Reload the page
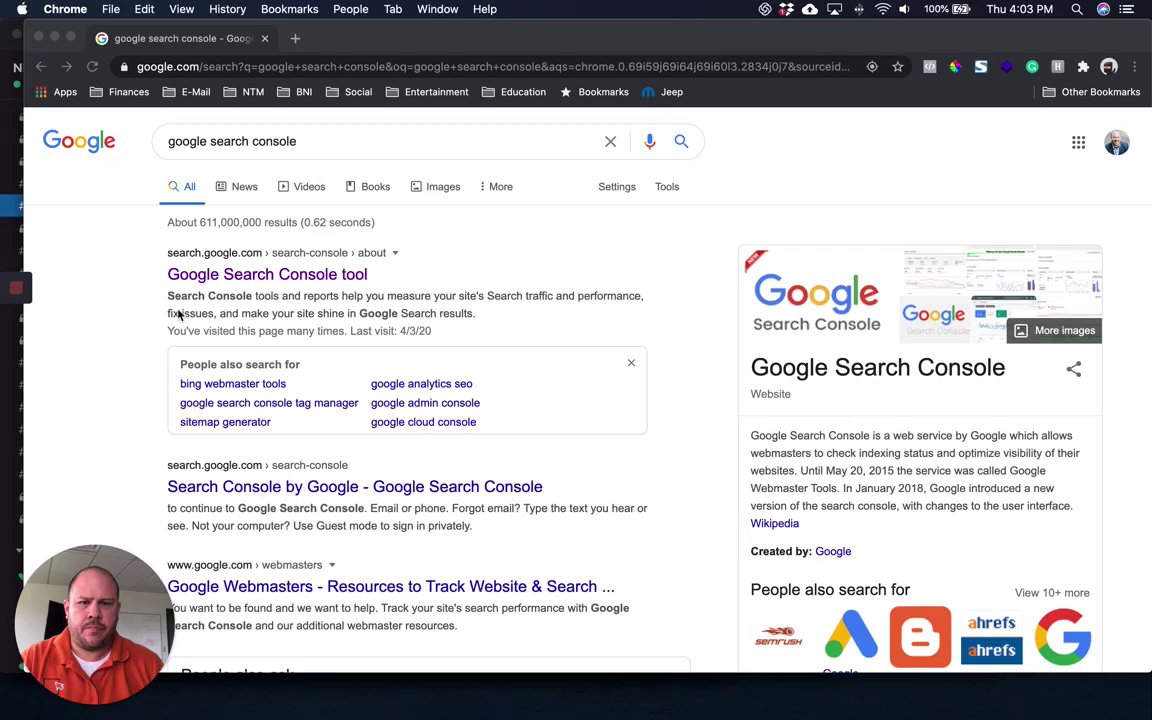 93,67
